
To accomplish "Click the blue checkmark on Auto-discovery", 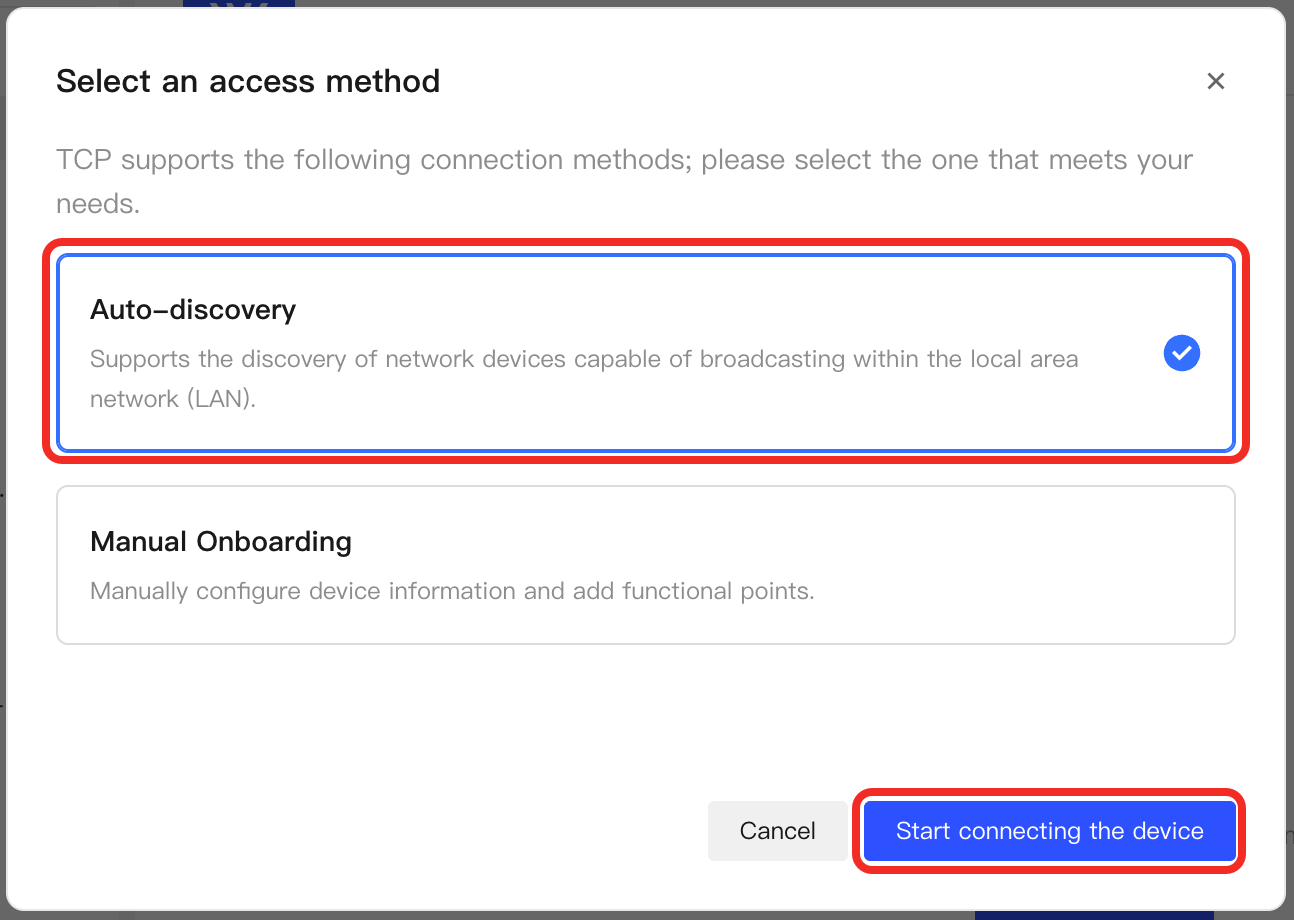I will pos(1182,353).
